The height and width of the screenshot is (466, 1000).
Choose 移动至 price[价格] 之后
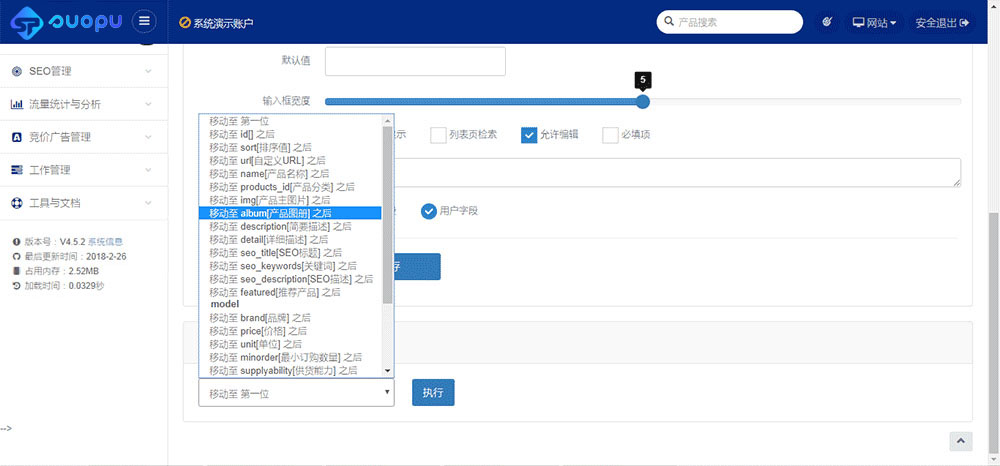[x=290, y=331]
